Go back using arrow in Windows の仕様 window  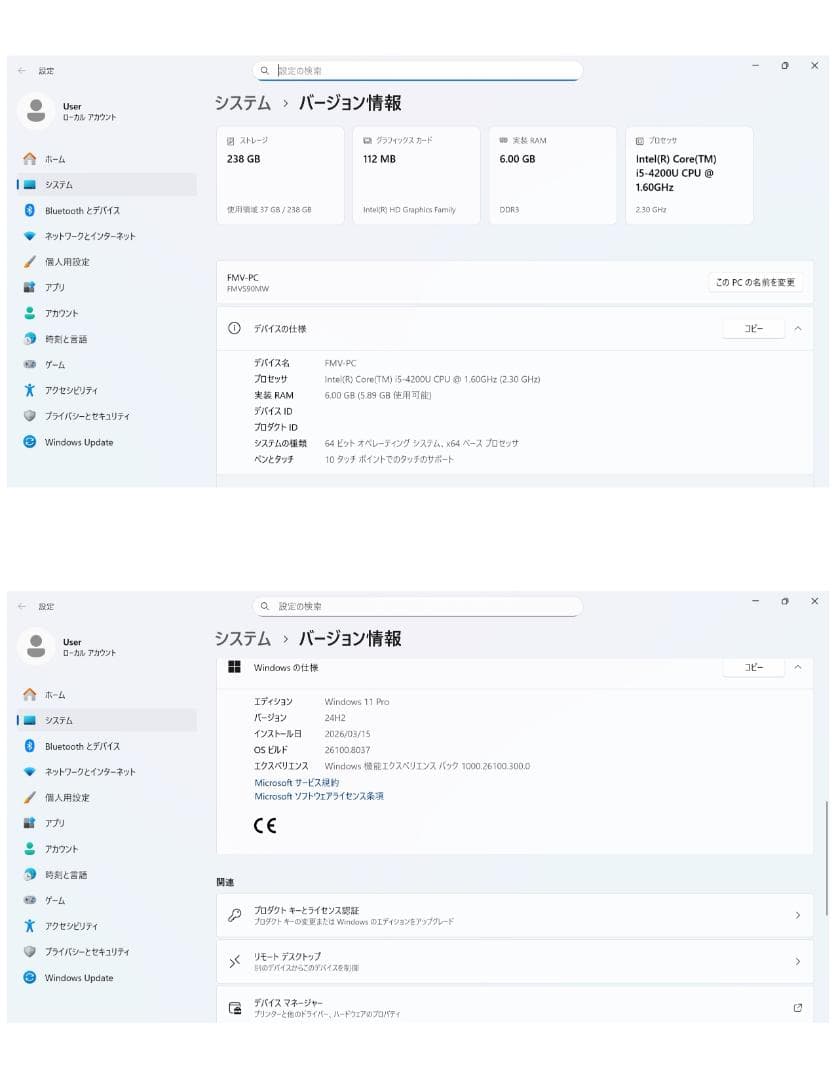22,606
